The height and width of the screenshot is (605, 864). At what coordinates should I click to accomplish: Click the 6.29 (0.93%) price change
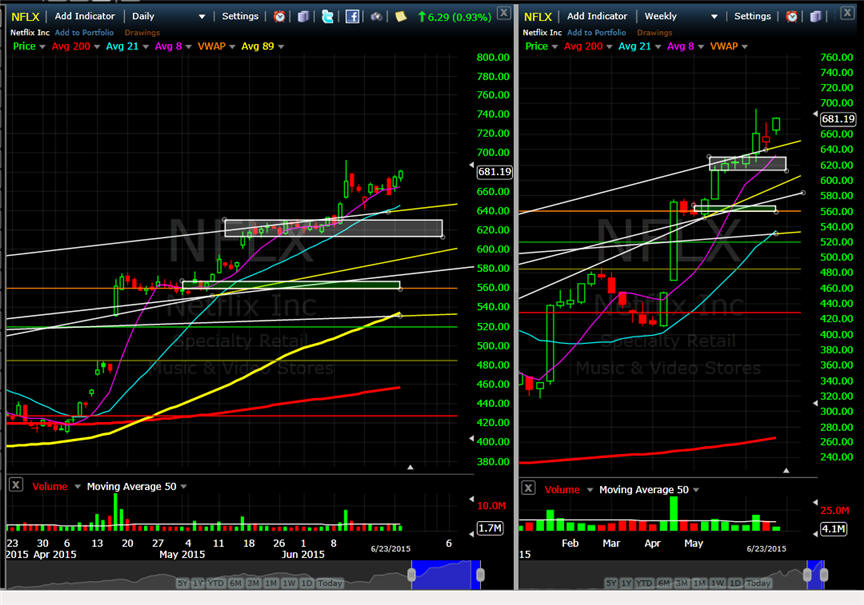coord(455,17)
